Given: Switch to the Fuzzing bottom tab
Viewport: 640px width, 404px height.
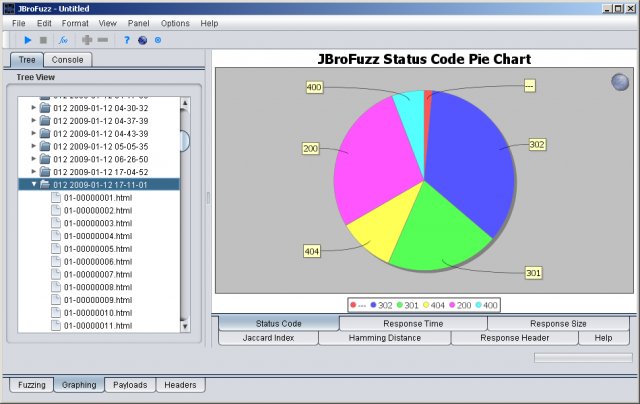Looking at the screenshot, I should [x=31, y=385].
